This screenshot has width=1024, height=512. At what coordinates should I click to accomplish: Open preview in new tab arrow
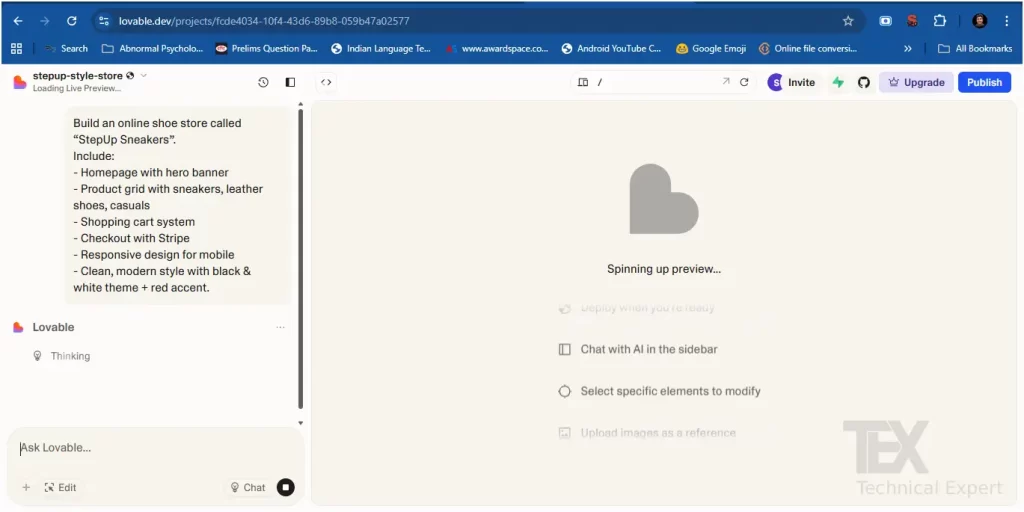pyautogui.click(x=726, y=82)
